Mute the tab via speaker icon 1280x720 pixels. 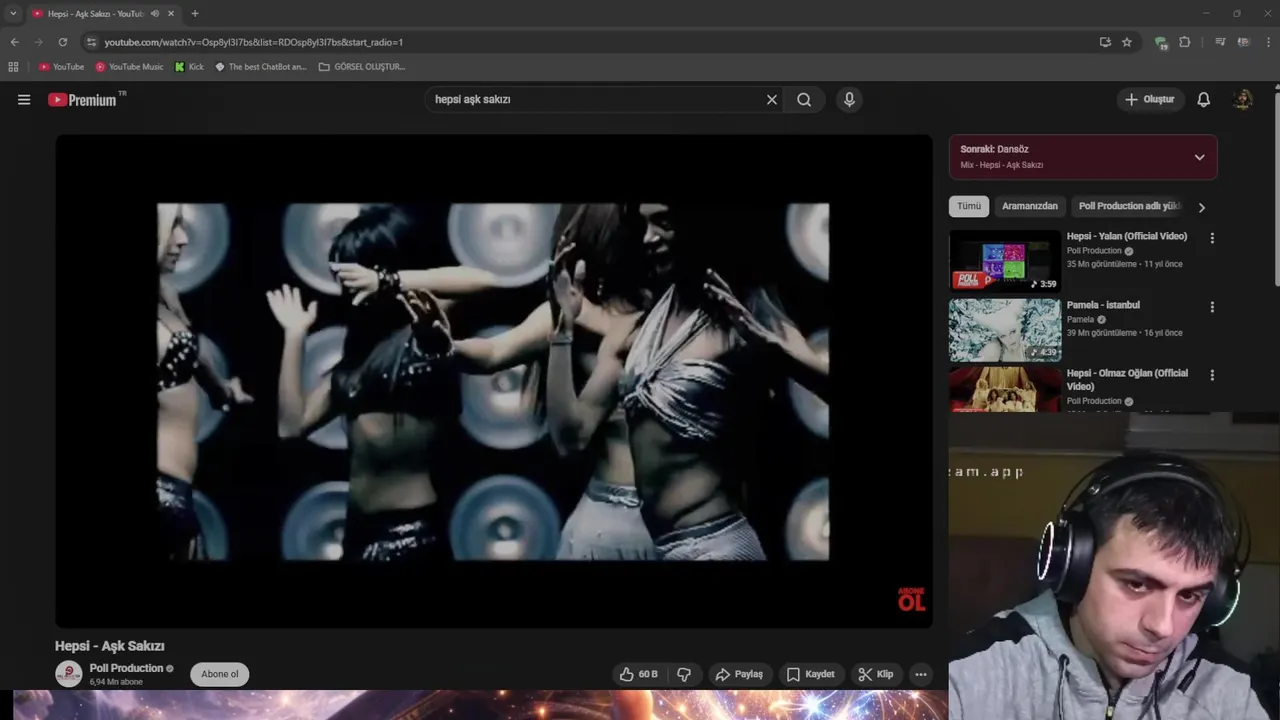pos(155,14)
